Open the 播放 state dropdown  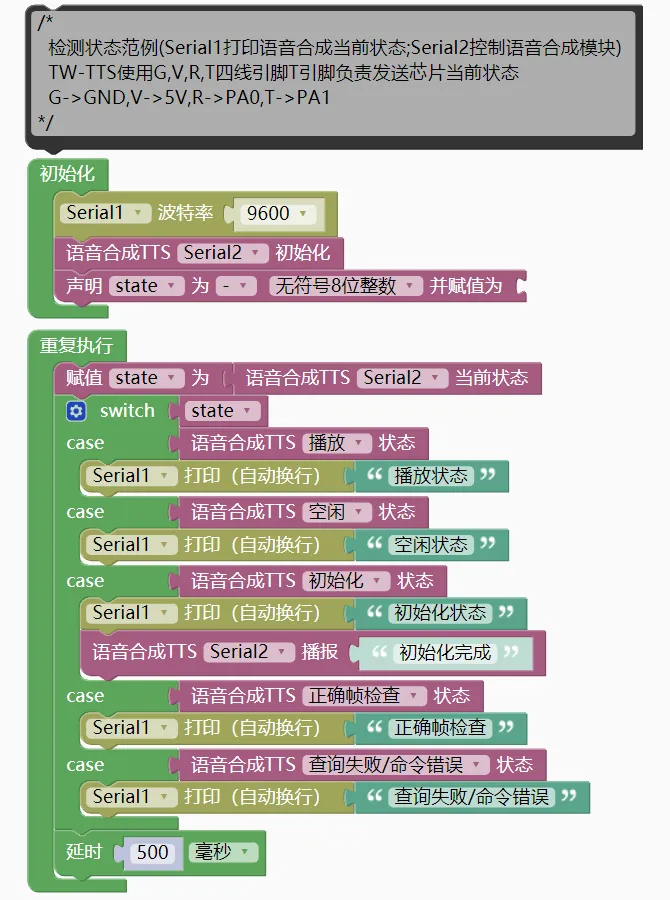336,443
